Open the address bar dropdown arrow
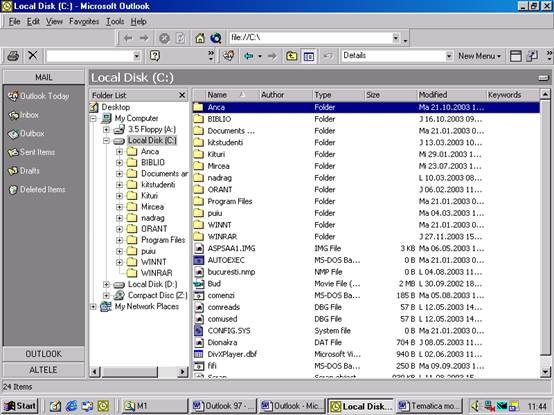 [396, 38]
